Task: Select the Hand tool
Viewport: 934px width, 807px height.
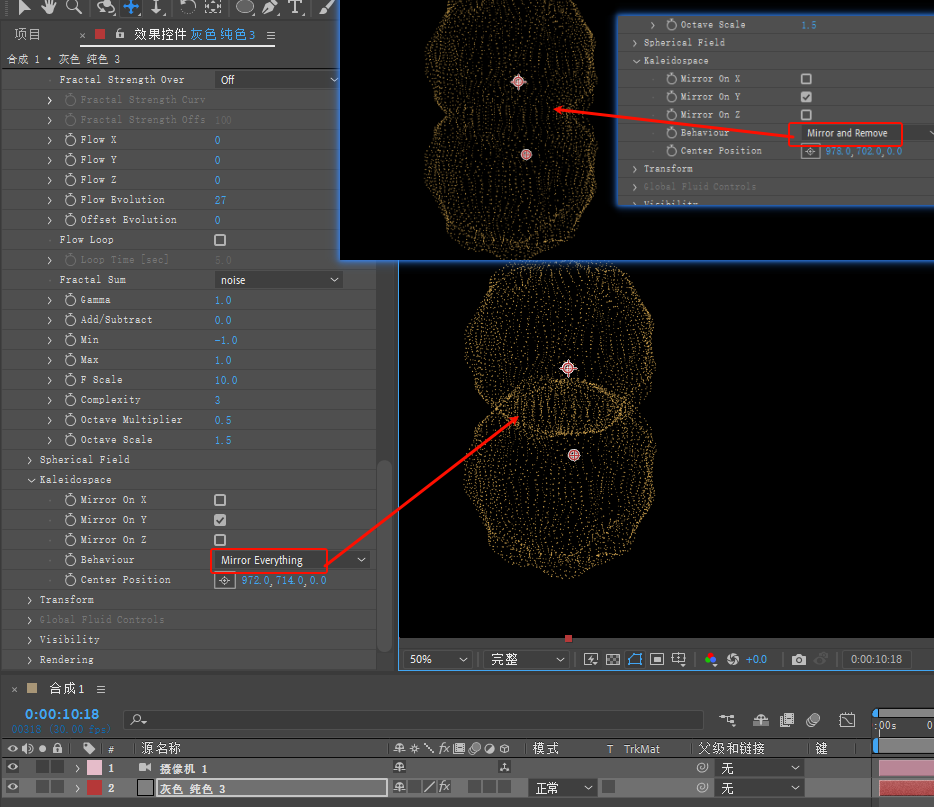Action: click(x=48, y=7)
